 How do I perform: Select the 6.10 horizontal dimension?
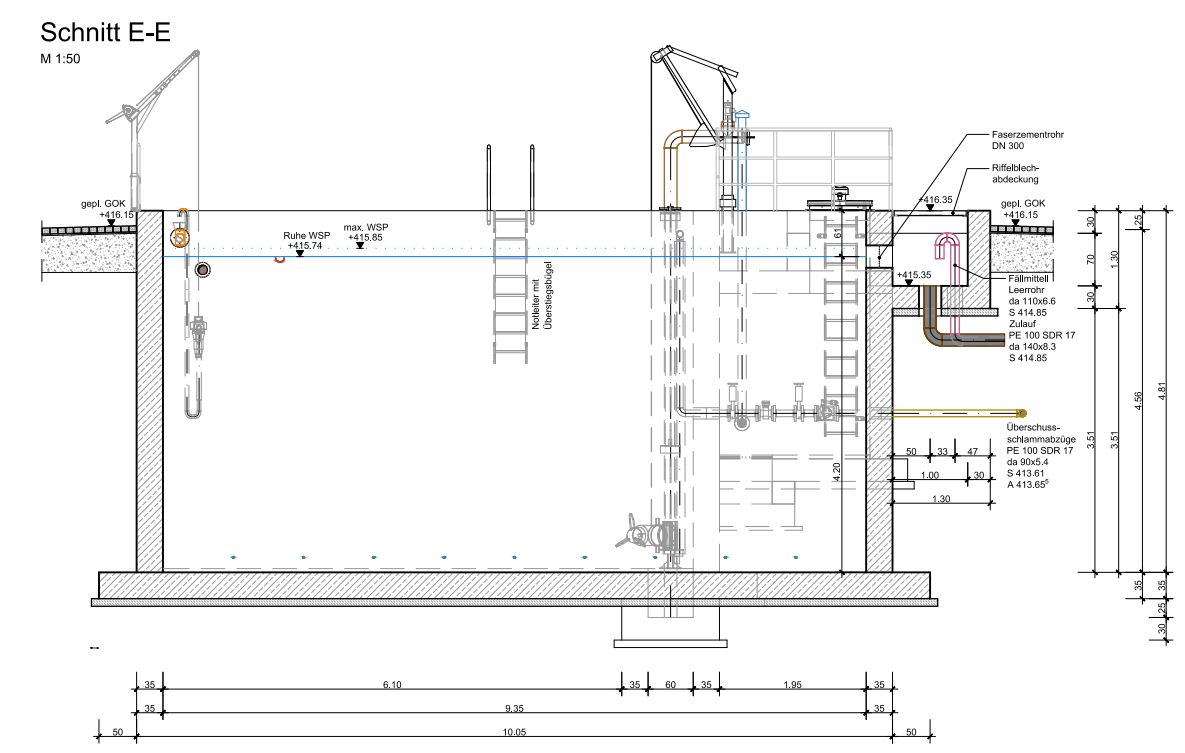pyautogui.click(x=392, y=683)
